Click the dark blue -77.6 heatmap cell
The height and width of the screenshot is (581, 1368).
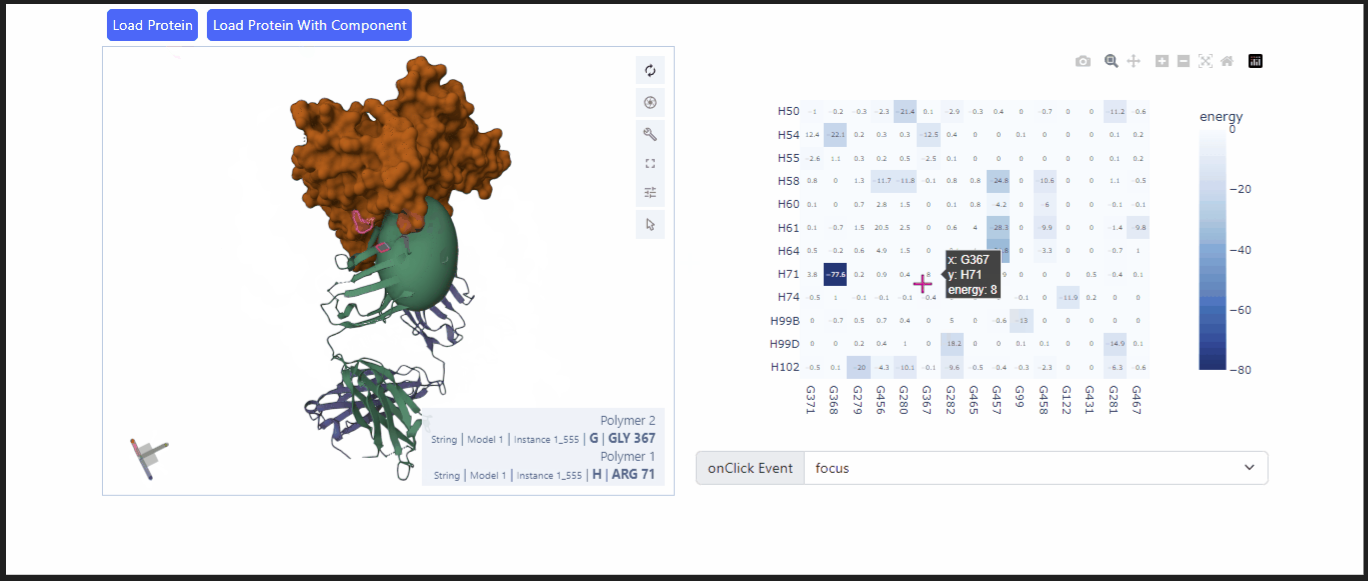pyautogui.click(x=835, y=274)
